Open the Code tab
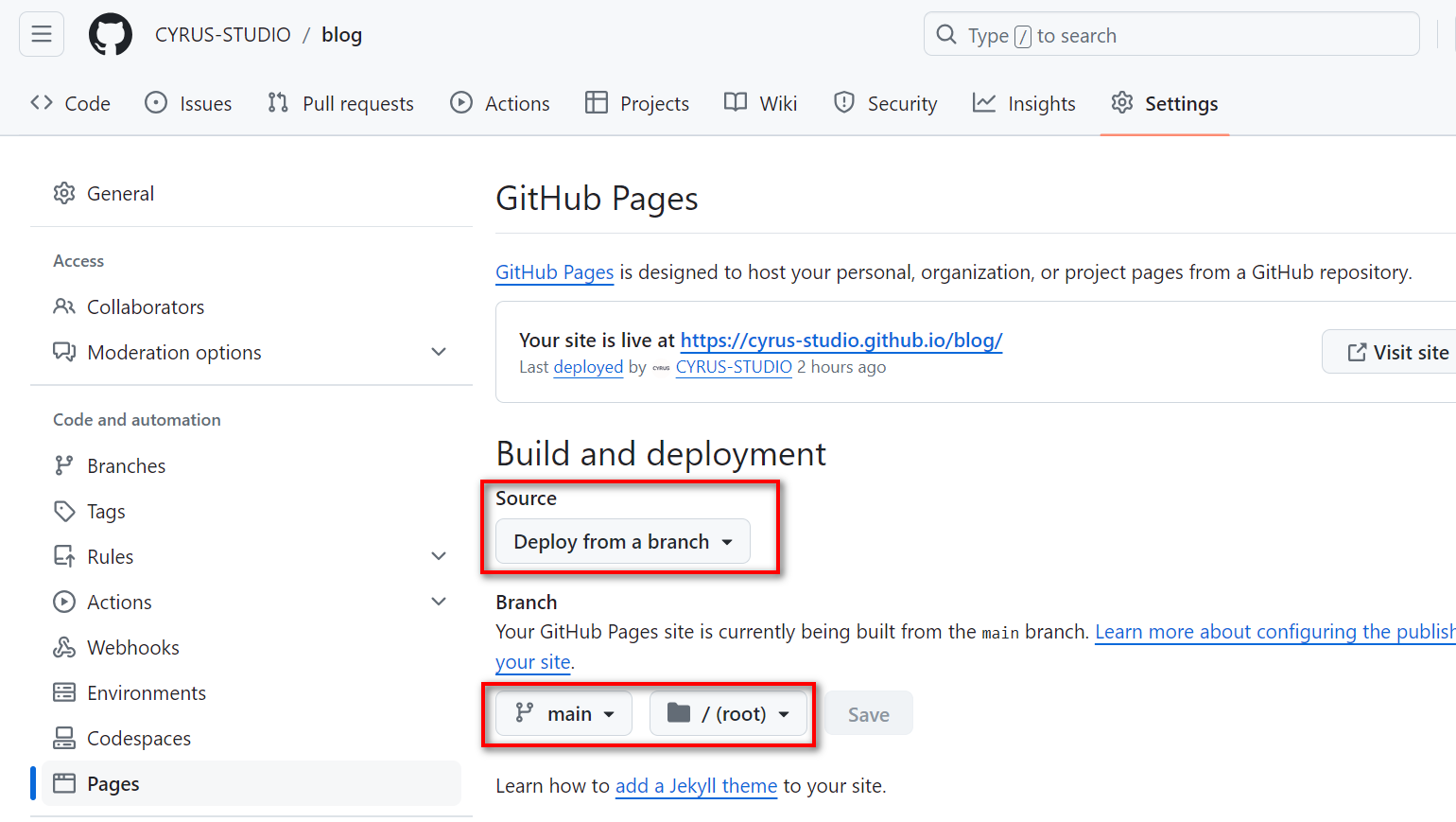Viewport: 1456px width, 822px height. (71, 103)
